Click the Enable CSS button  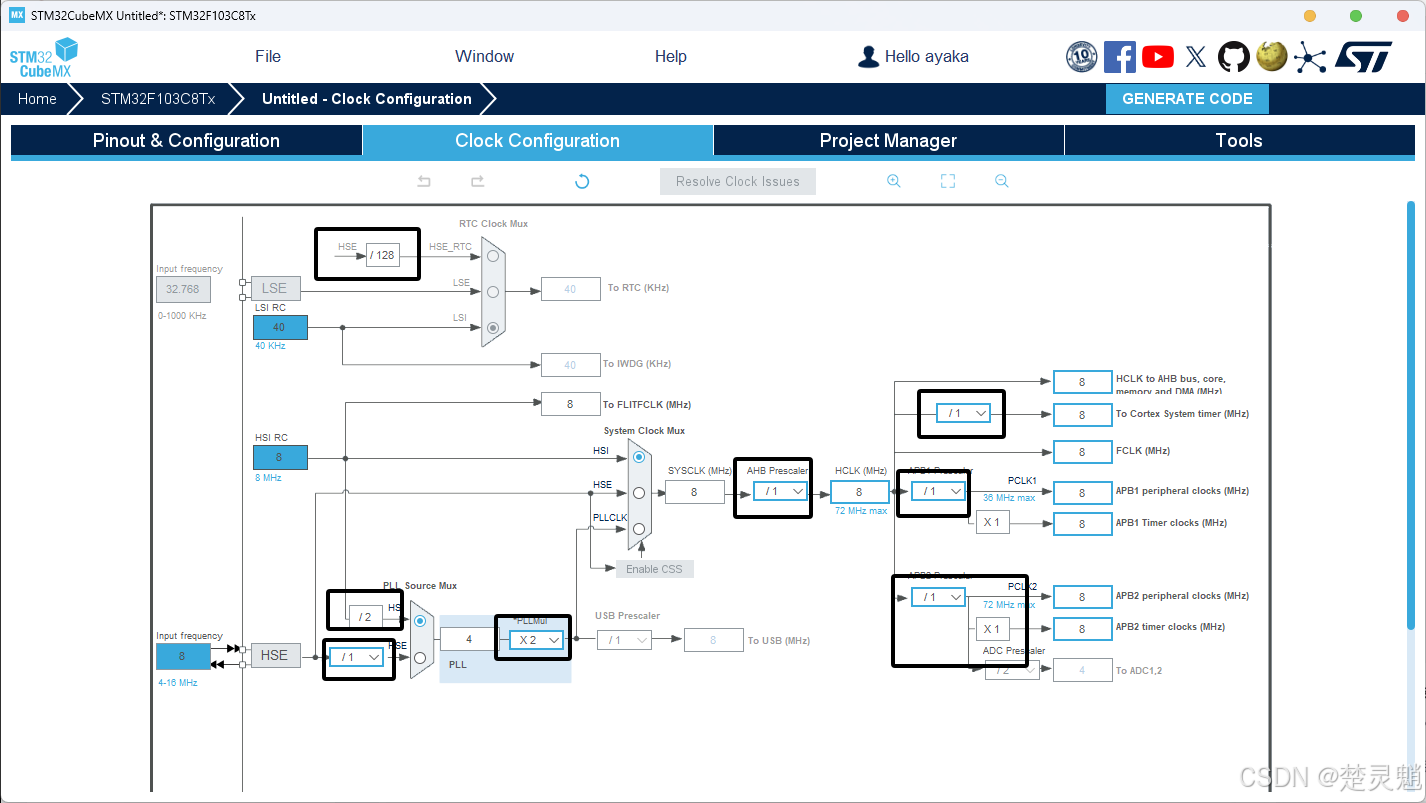[654, 569]
